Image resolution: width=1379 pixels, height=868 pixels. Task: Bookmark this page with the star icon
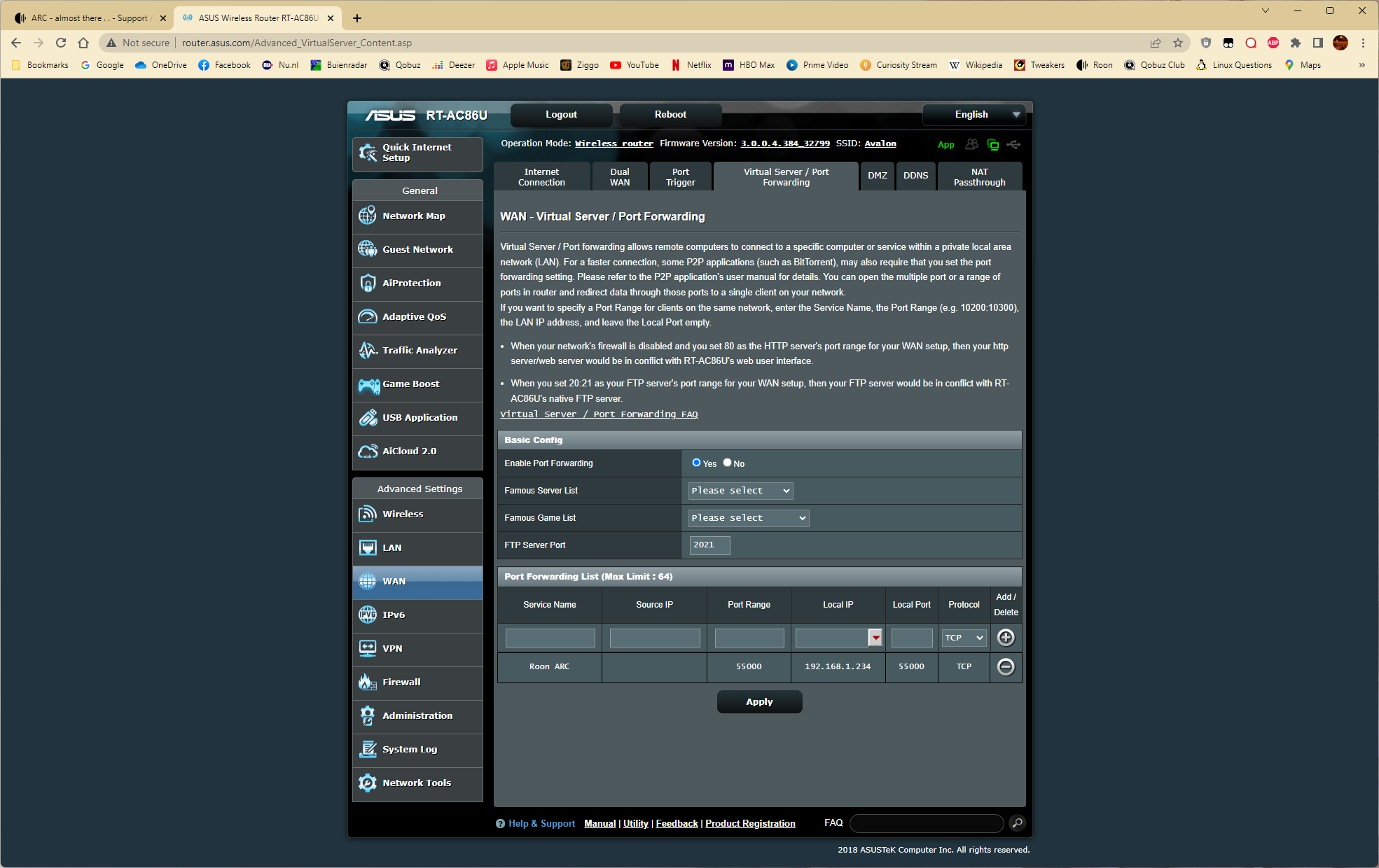coord(1178,43)
